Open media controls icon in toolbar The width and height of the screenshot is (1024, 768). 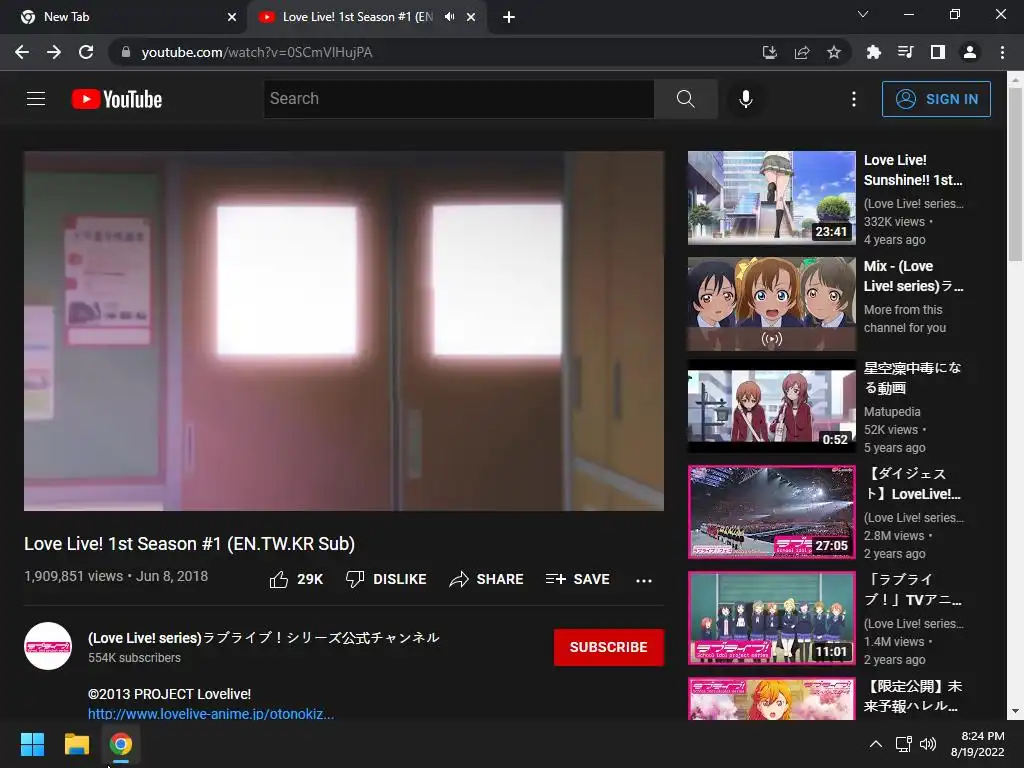pyautogui.click(x=905, y=52)
